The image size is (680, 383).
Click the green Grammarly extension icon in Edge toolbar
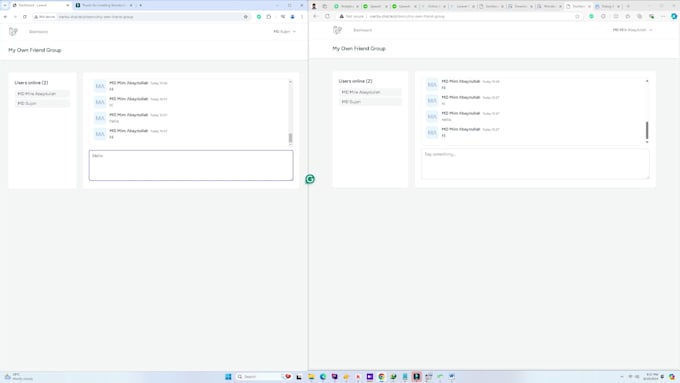[591, 16]
